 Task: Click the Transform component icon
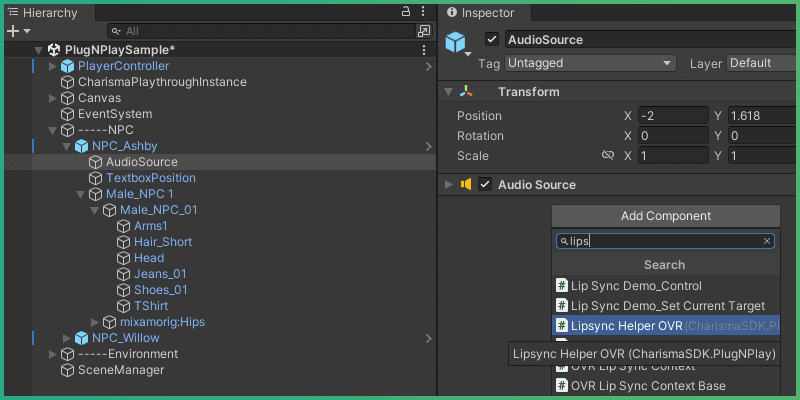pos(467,92)
